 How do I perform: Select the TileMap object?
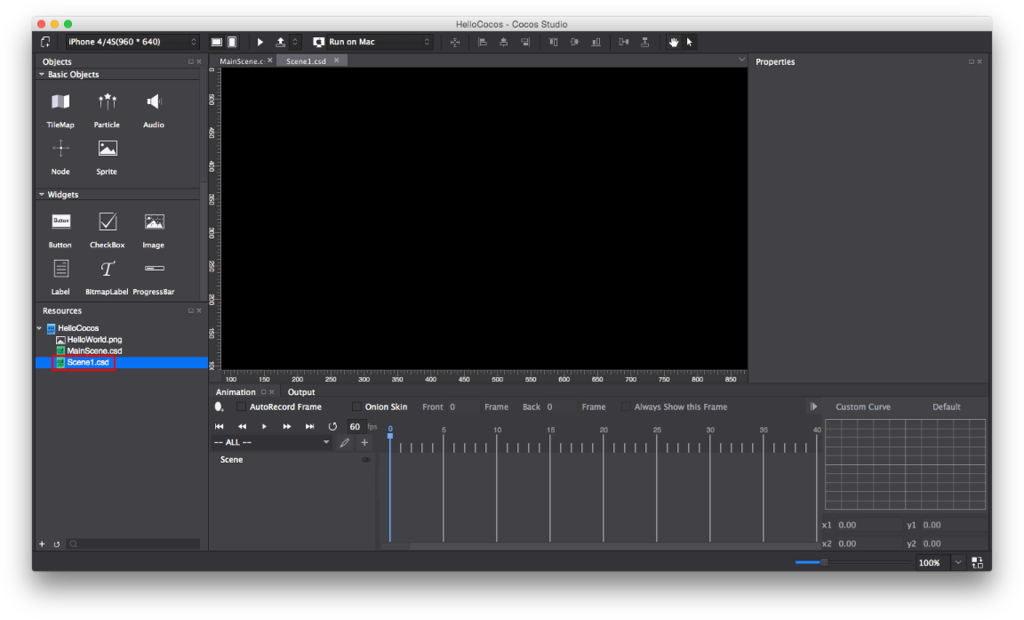60,109
